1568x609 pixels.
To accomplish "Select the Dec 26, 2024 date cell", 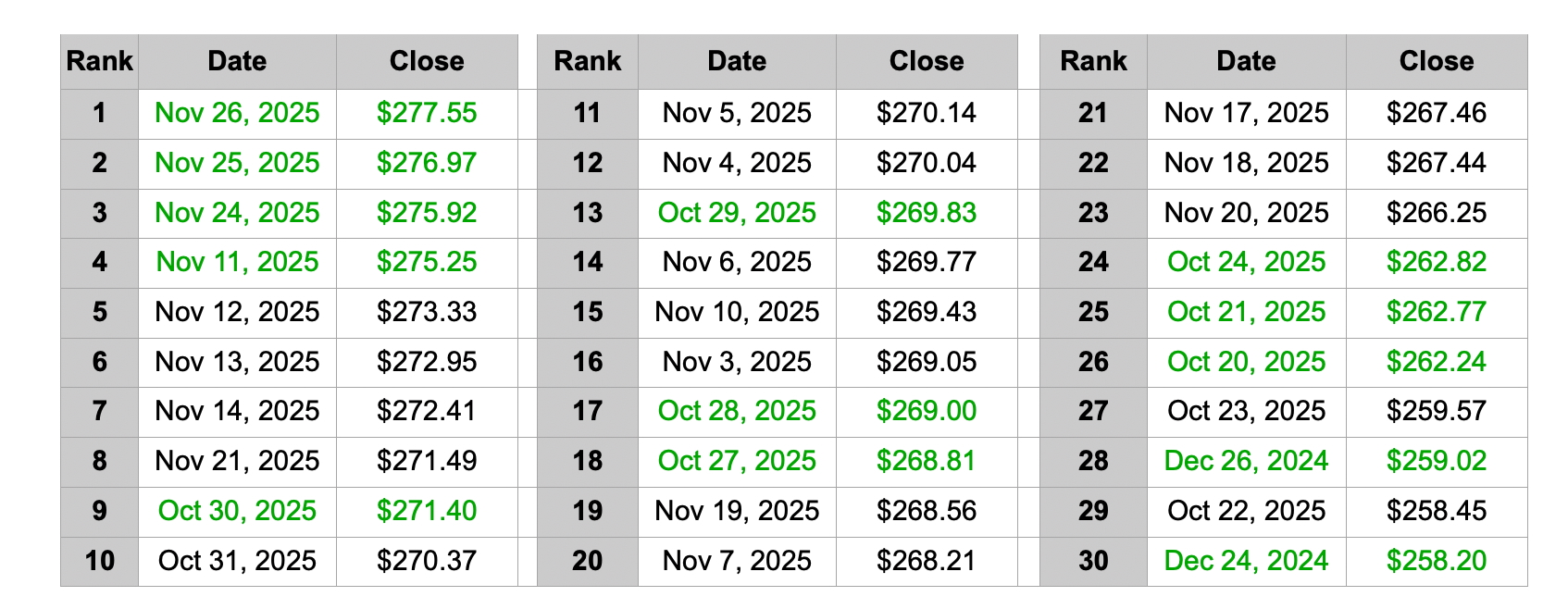I will (x=1246, y=461).
